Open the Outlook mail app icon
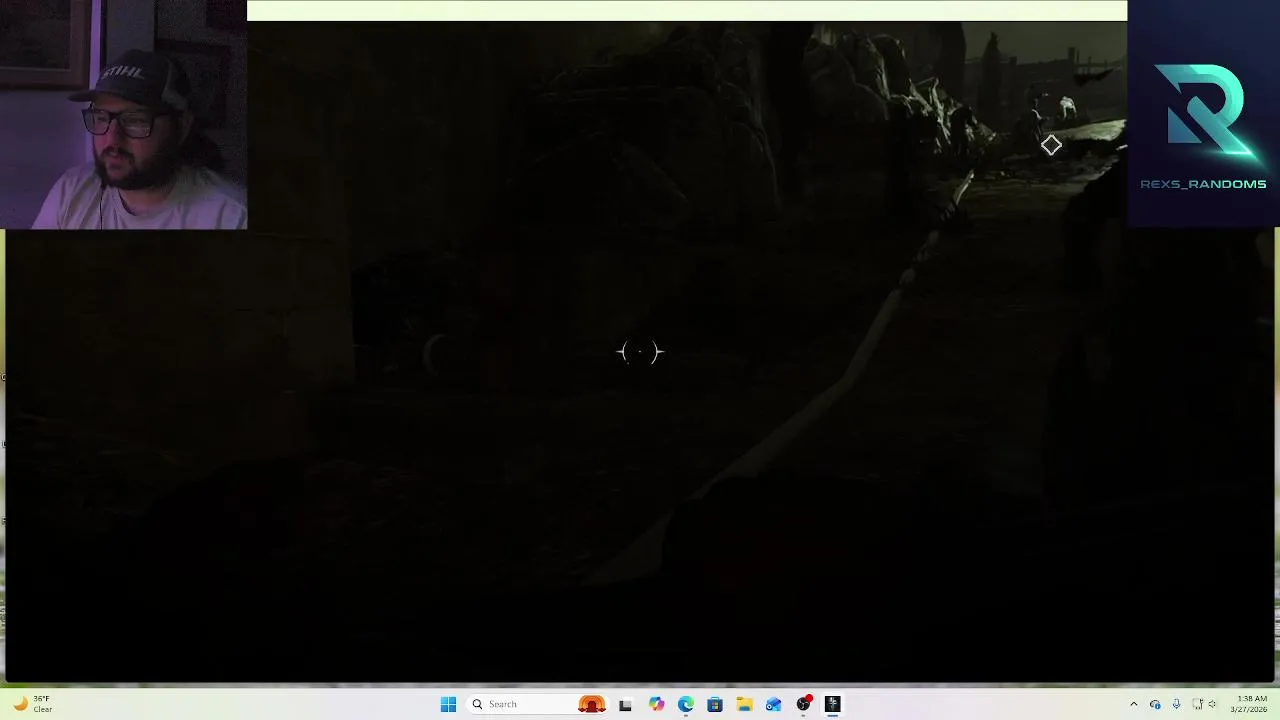The width and height of the screenshot is (1280, 720). coord(773,704)
